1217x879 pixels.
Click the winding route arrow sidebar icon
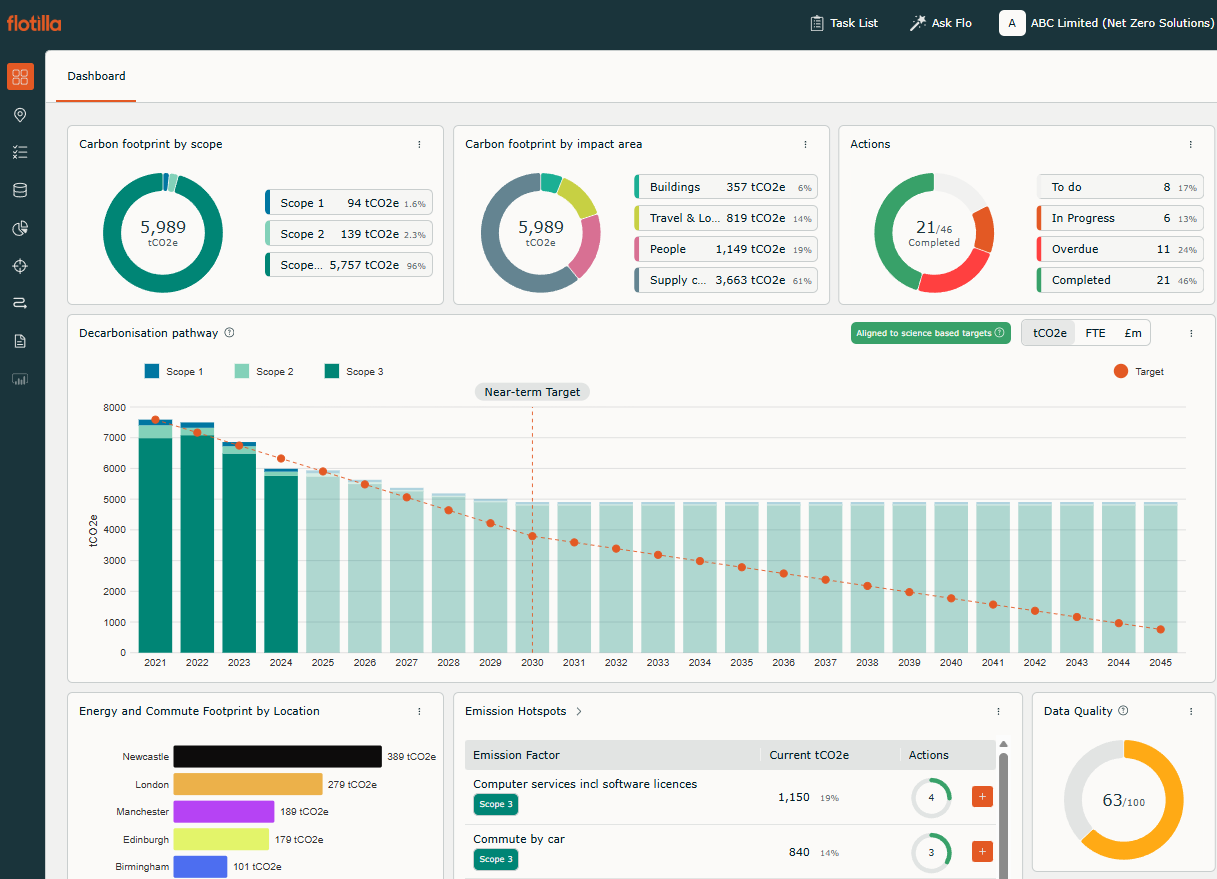(20, 303)
